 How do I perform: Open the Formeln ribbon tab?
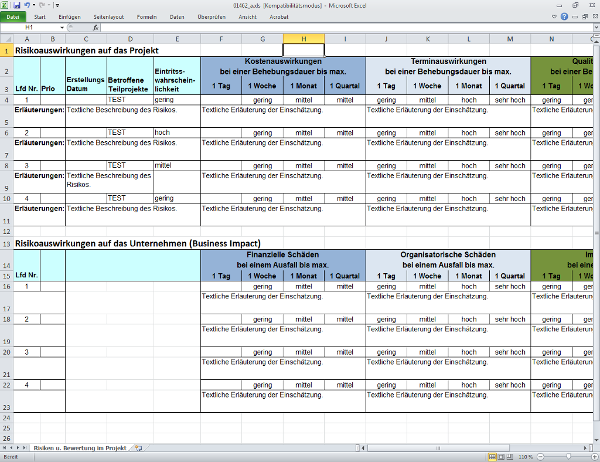tap(146, 18)
